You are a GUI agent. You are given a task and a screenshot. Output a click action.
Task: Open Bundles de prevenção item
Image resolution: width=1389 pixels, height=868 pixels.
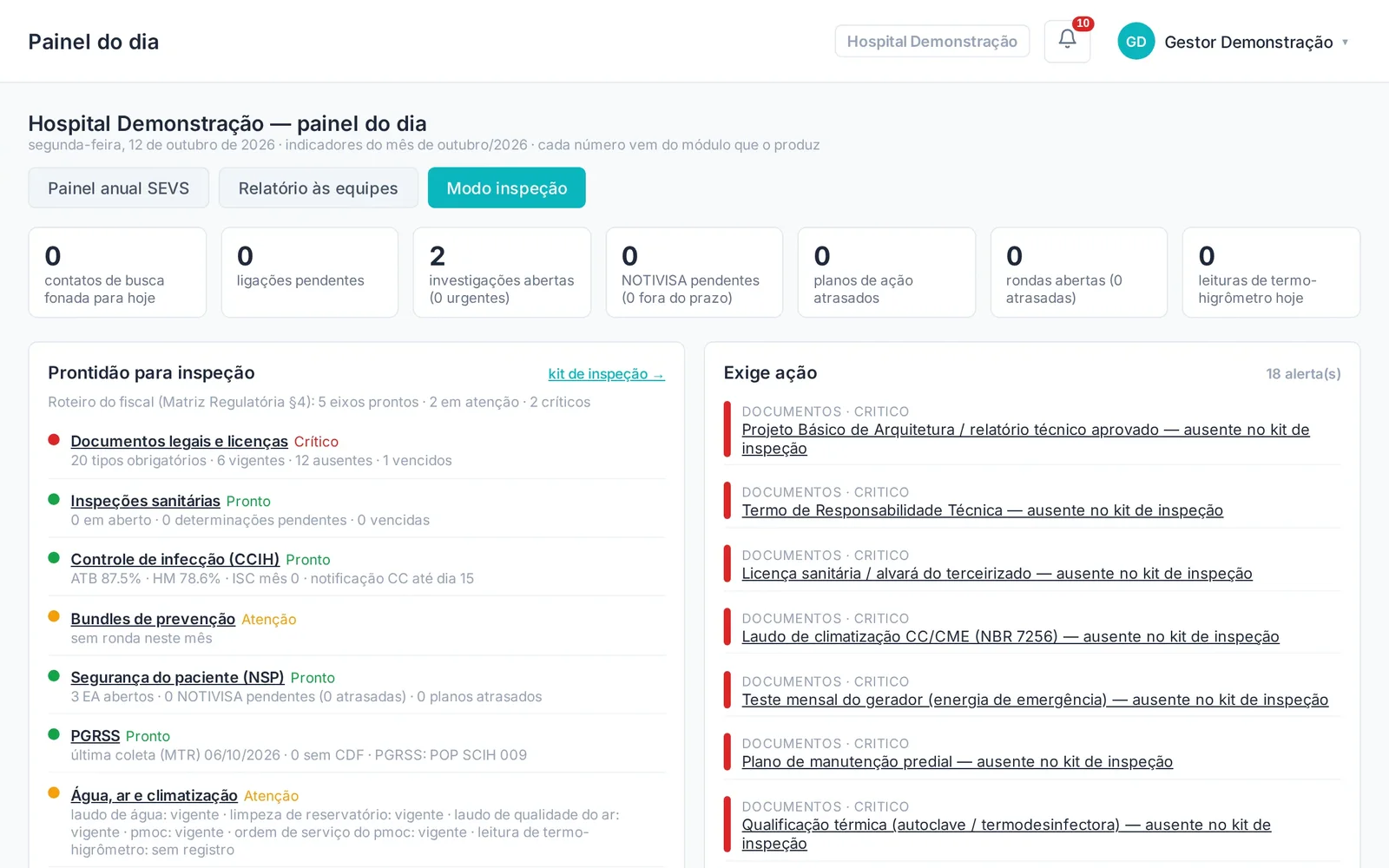click(153, 619)
